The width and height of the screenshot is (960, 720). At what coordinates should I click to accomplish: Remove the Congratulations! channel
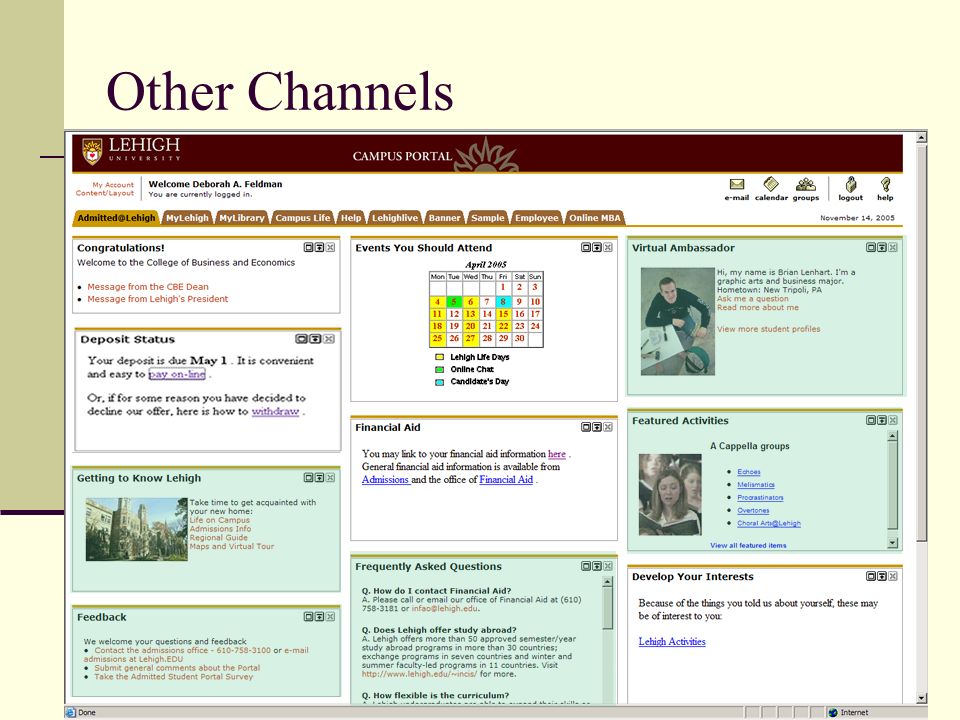point(331,247)
